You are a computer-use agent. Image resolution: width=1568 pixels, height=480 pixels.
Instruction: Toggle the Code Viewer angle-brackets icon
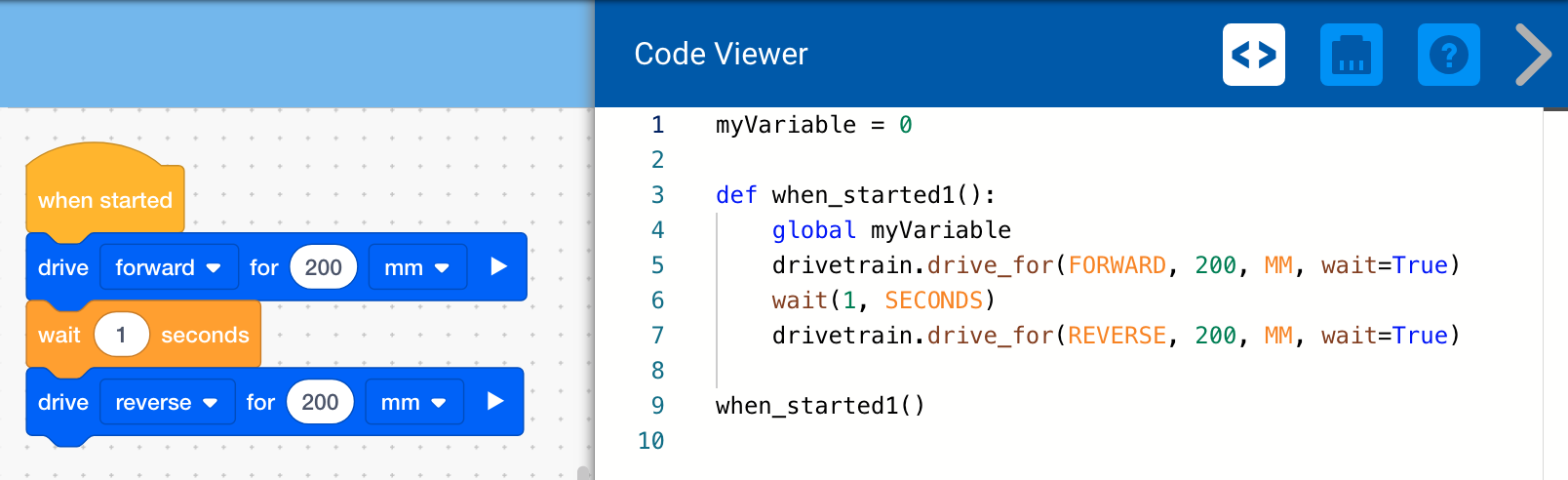(x=1253, y=55)
